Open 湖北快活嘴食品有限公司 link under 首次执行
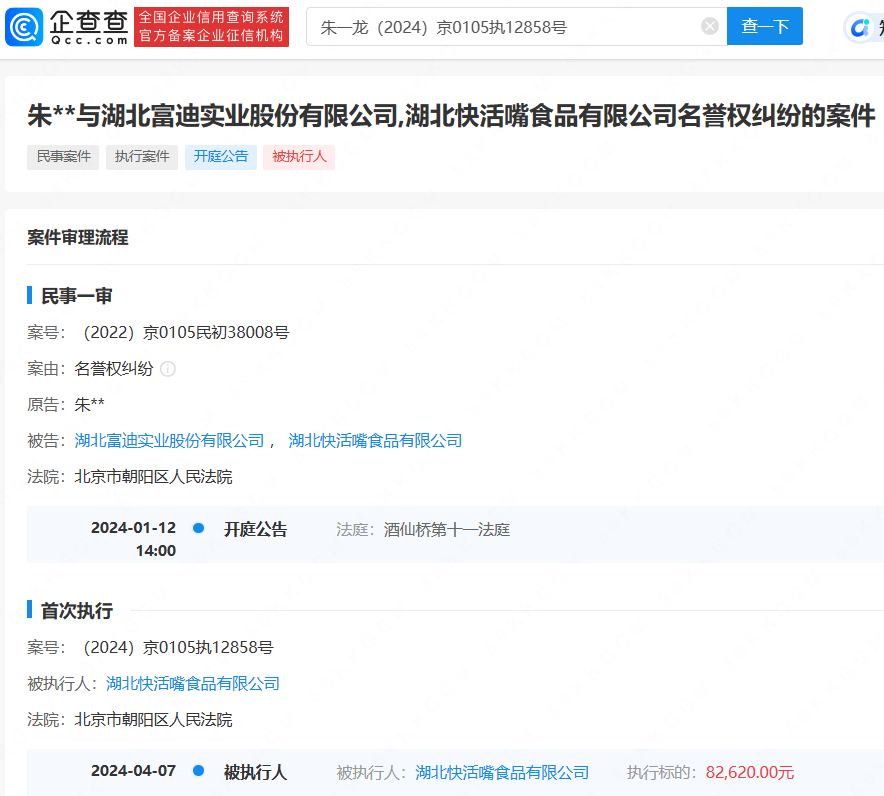884x796 pixels. 193,684
